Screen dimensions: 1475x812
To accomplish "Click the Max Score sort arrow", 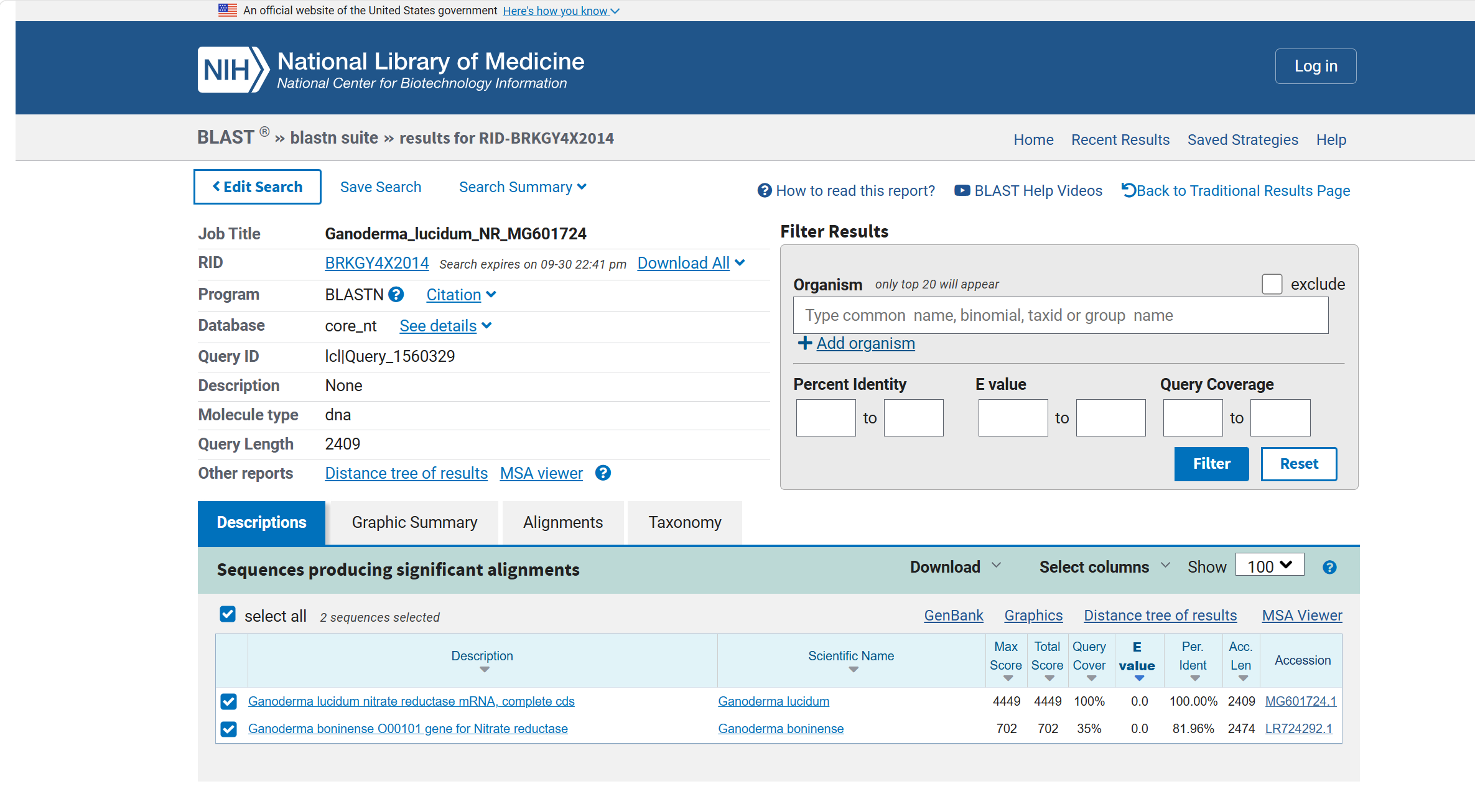I will tap(1008, 678).
